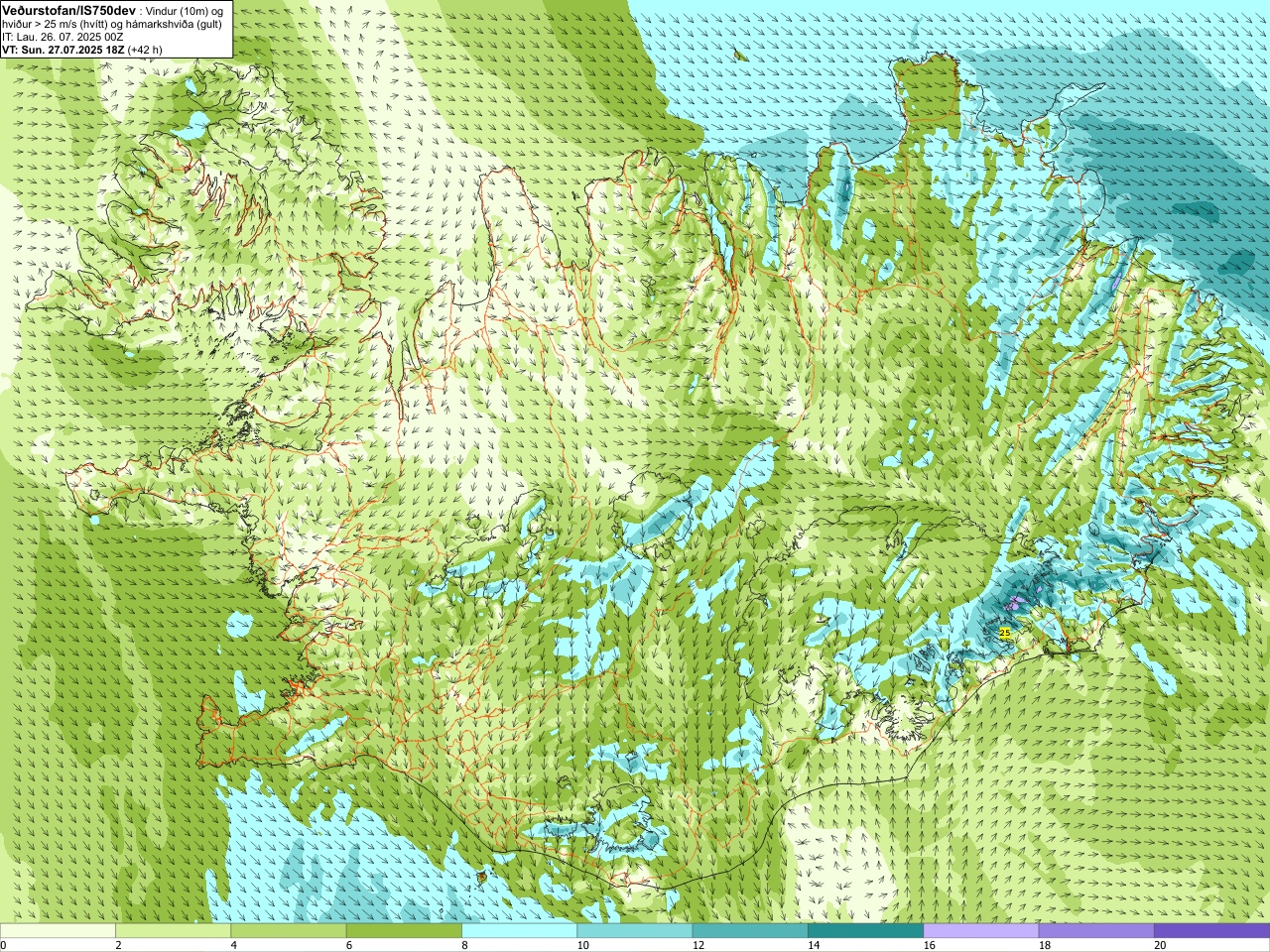Image resolution: width=1270 pixels, height=952 pixels.
Task: Click the 4–6 m/s green legend swatch
Action: (289, 931)
